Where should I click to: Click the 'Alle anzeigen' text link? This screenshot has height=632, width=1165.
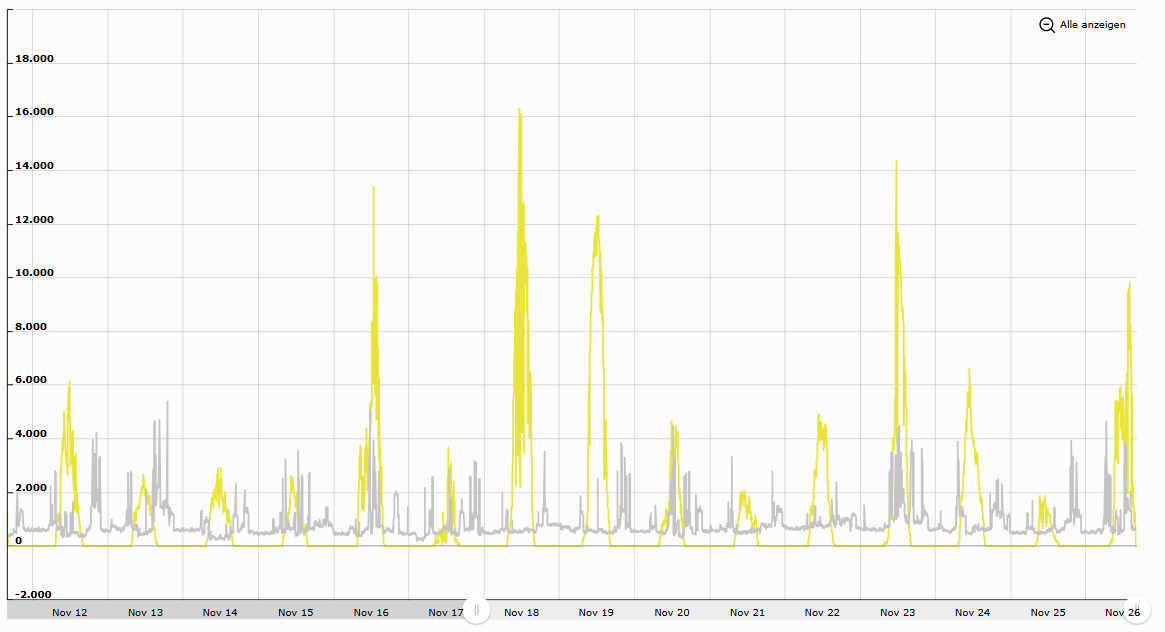coord(1093,25)
